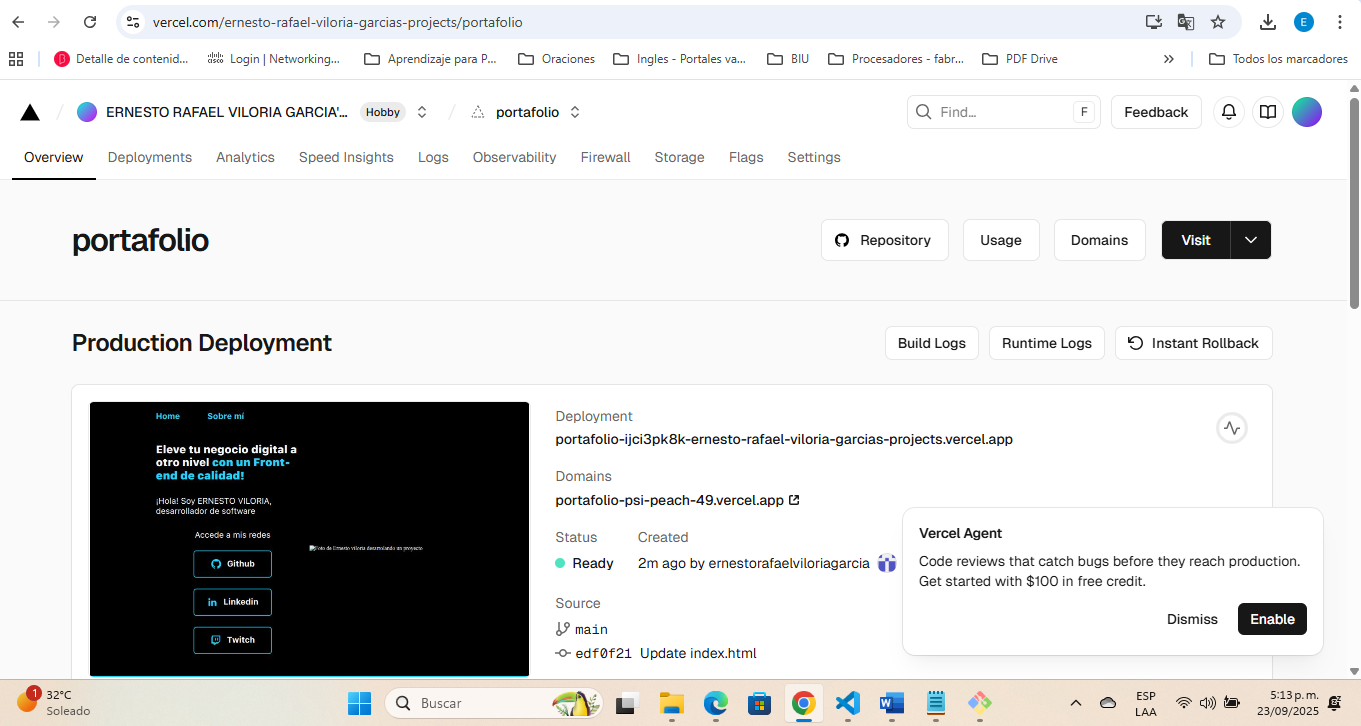Image resolution: width=1361 pixels, height=726 pixels.
Task: Go to the Logs tab
Action: tap(433, 157)
